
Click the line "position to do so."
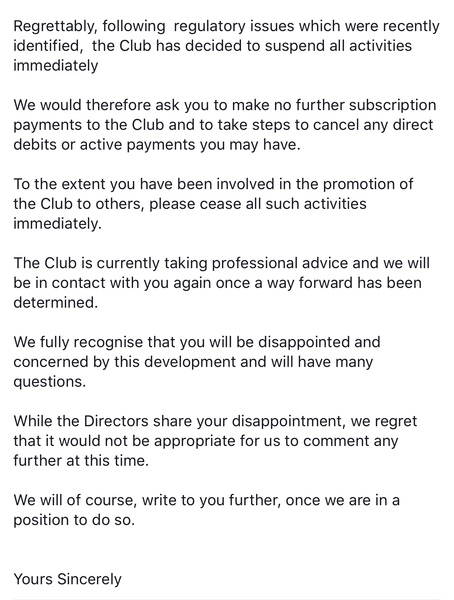(74, 520)
